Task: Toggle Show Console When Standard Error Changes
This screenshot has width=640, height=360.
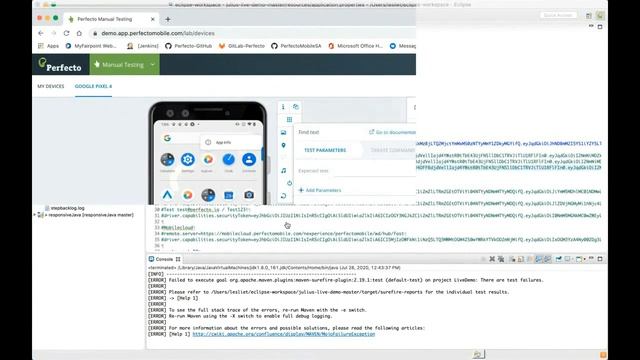Action: pyautogui.click(x=547, y=259)
